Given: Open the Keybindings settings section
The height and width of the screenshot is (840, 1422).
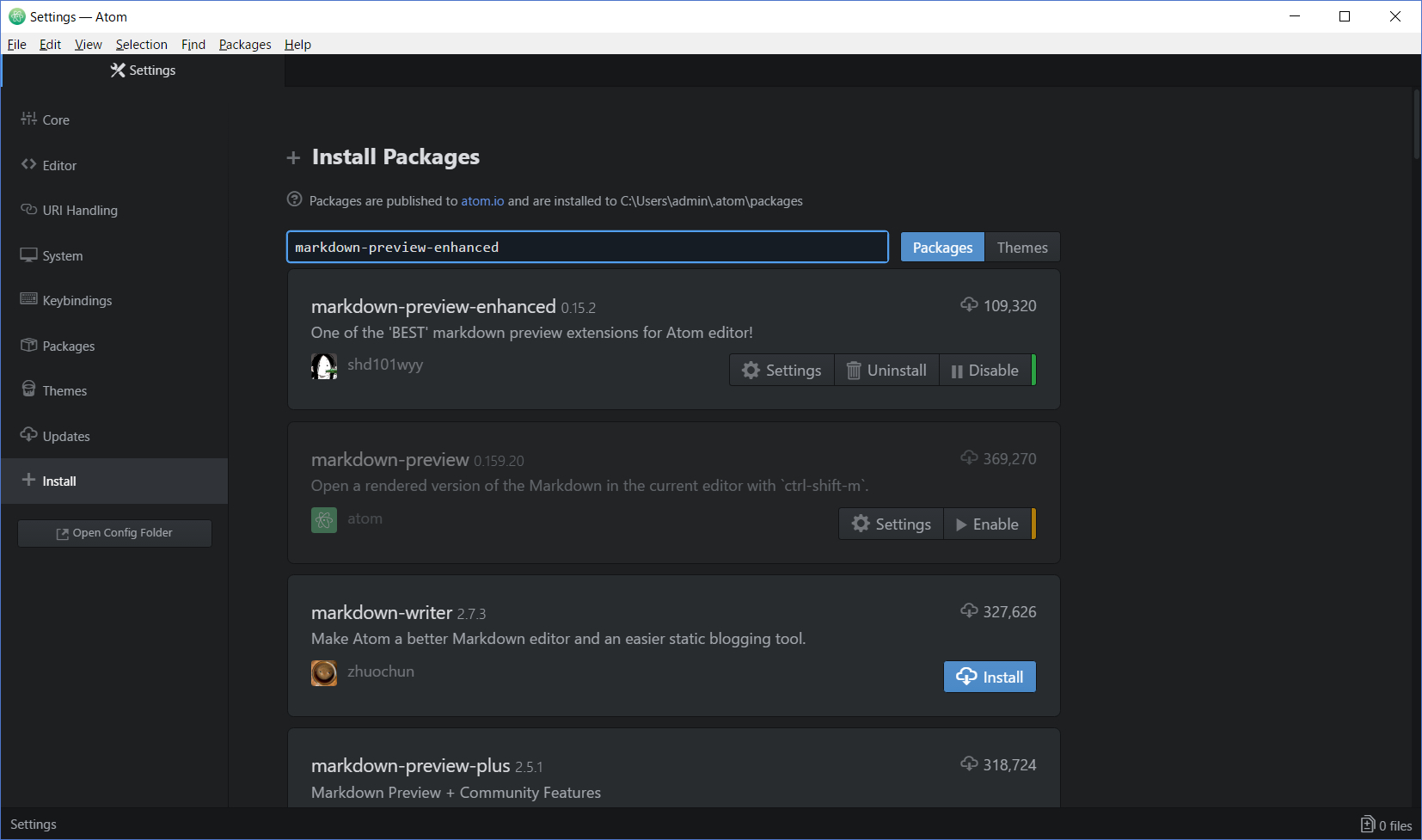Looking at the screenshot, I should coord(77,300).
